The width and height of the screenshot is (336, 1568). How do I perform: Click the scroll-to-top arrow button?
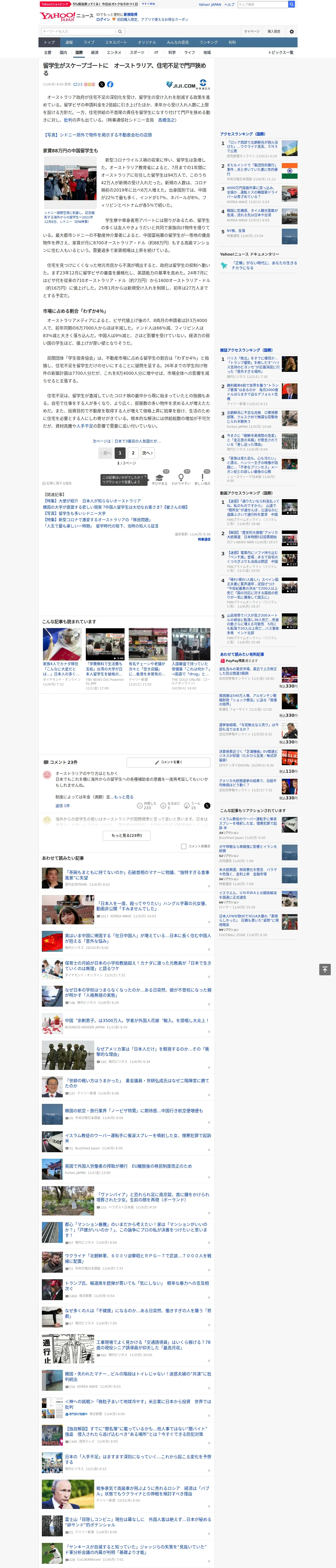(x=325, y=970)
